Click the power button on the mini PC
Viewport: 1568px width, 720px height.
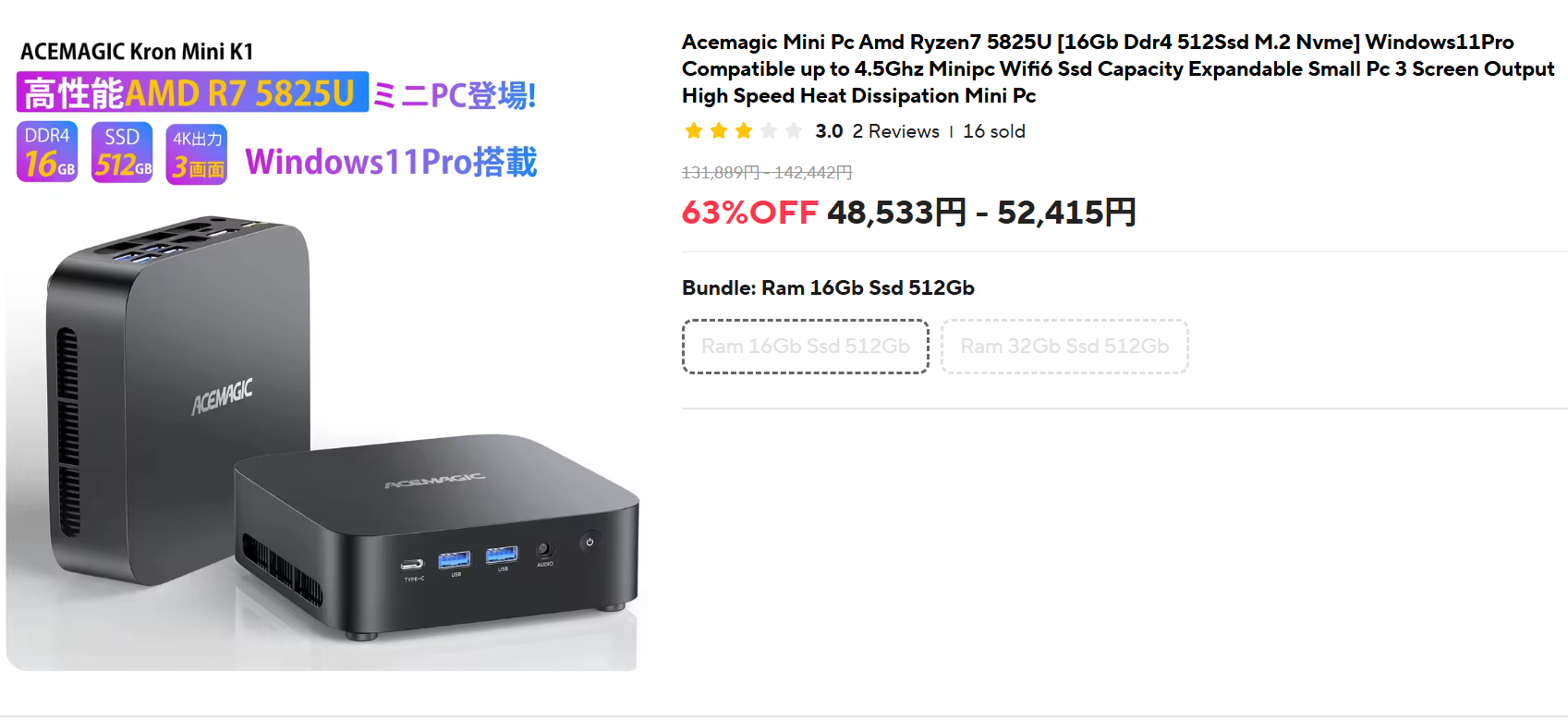(590, 542)
